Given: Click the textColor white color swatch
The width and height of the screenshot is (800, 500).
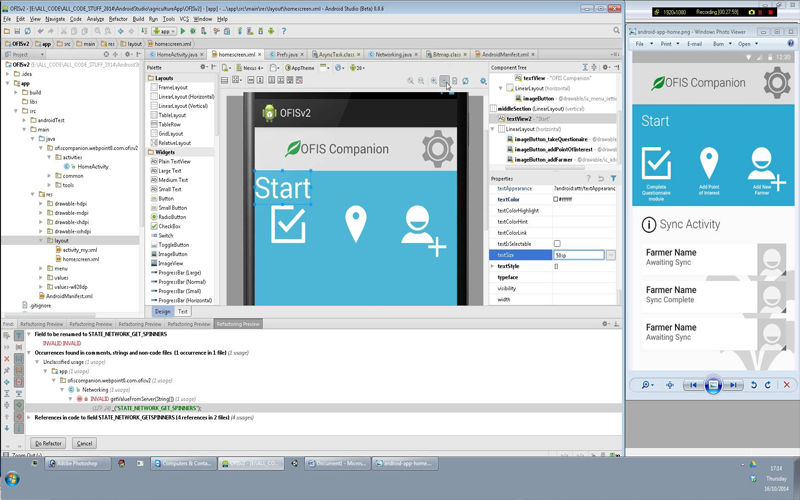Looking at the screenshot, I should [x=556, y=199].
